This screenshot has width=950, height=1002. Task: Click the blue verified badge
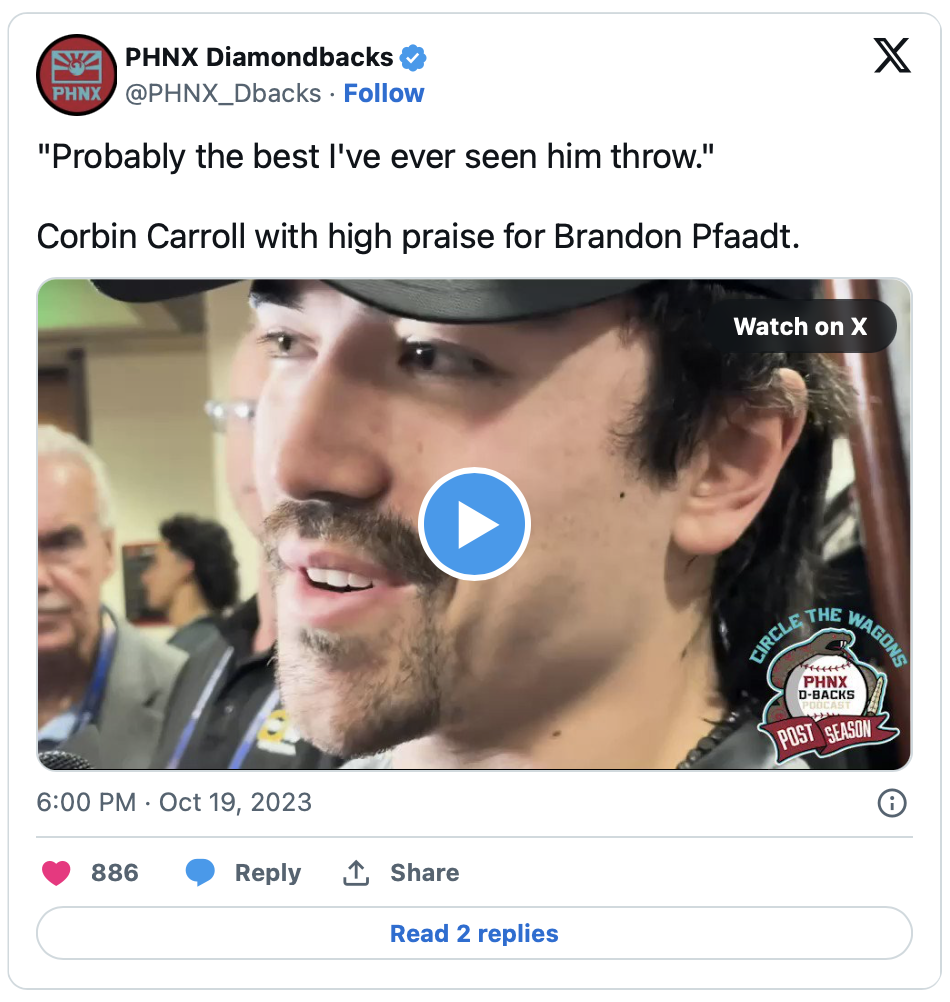[x=413, y=58]
